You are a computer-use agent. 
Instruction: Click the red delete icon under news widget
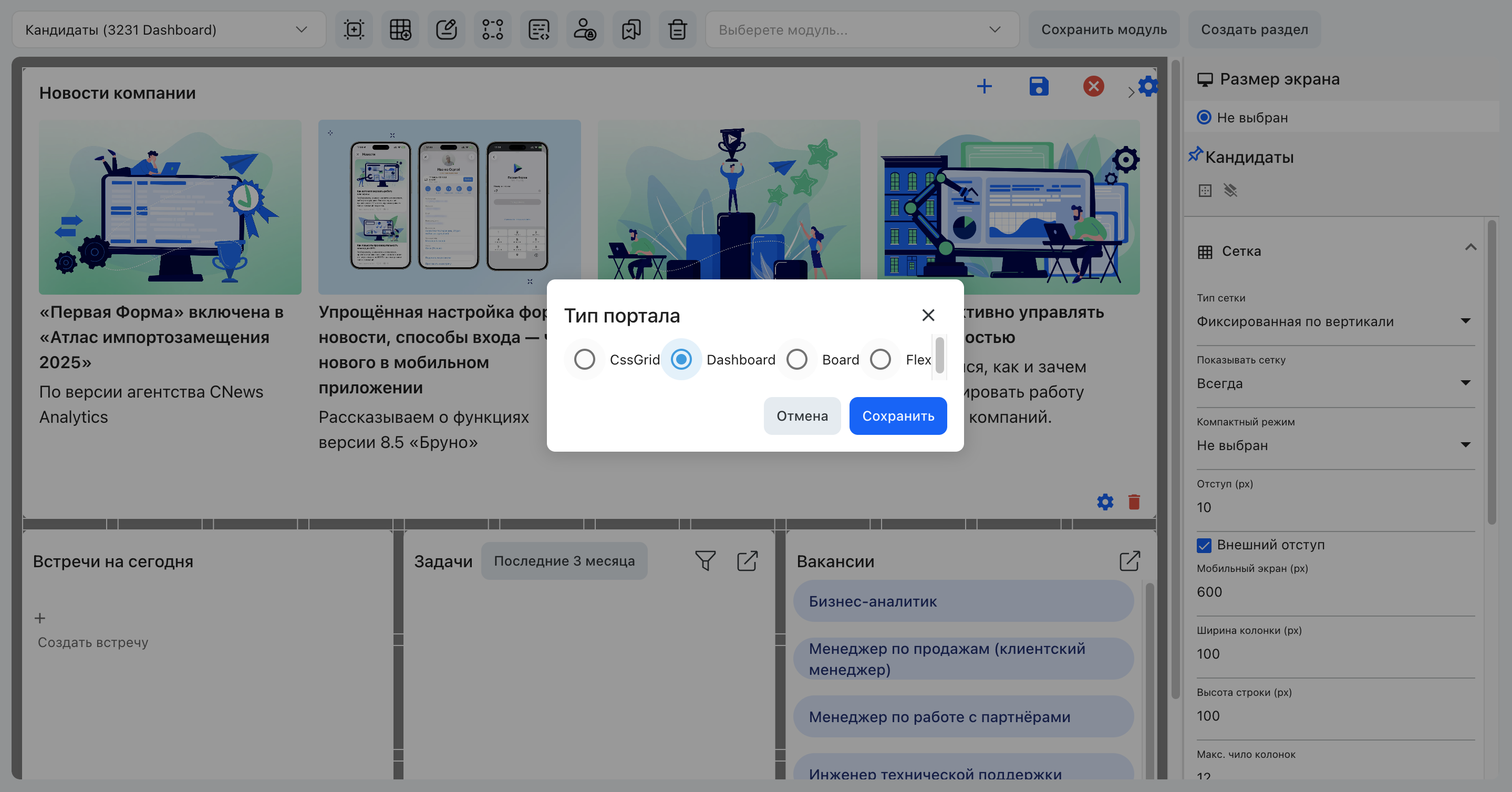[1133, 502]
